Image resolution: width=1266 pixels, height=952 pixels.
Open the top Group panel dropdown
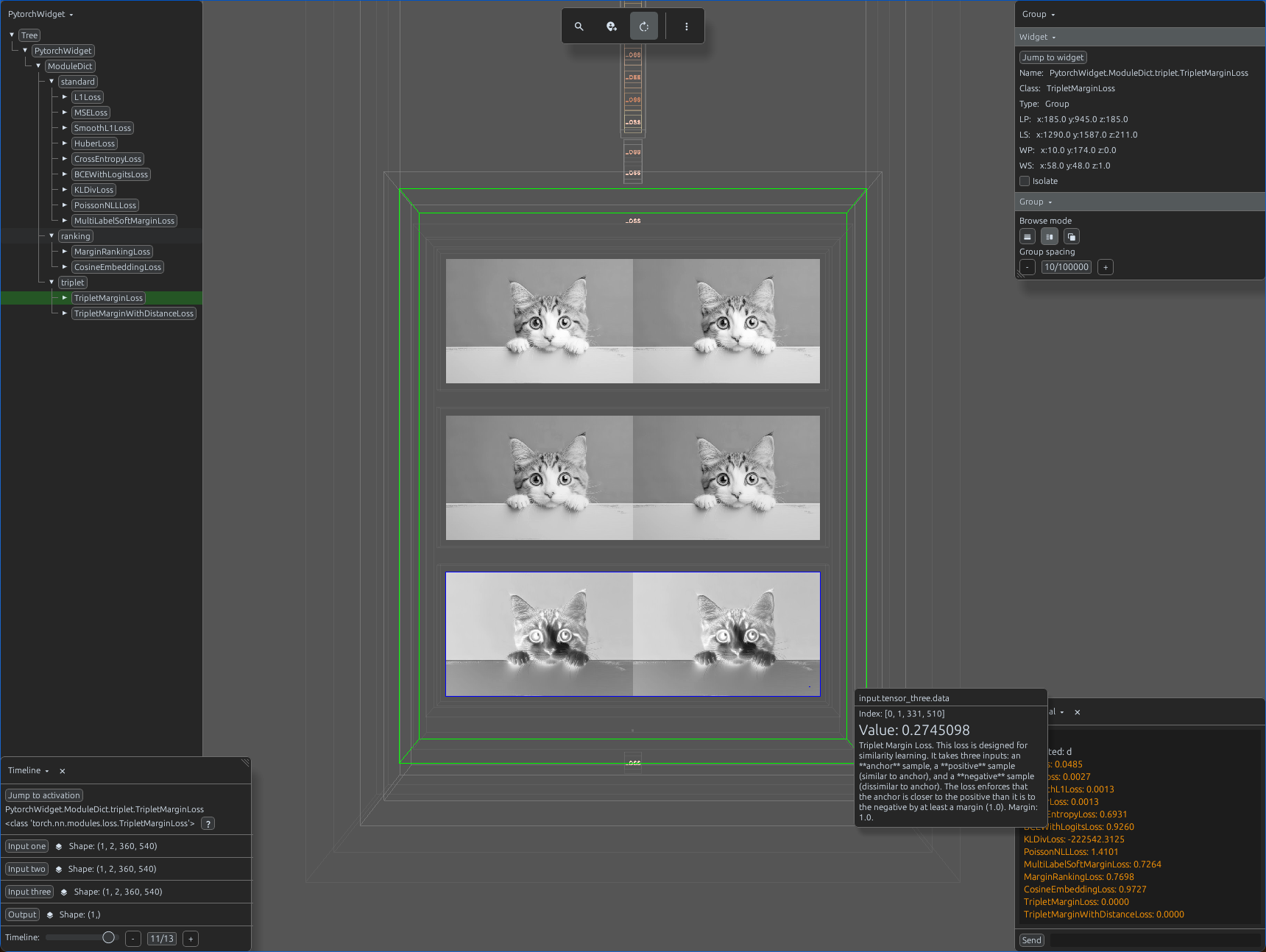[1039, 14]
